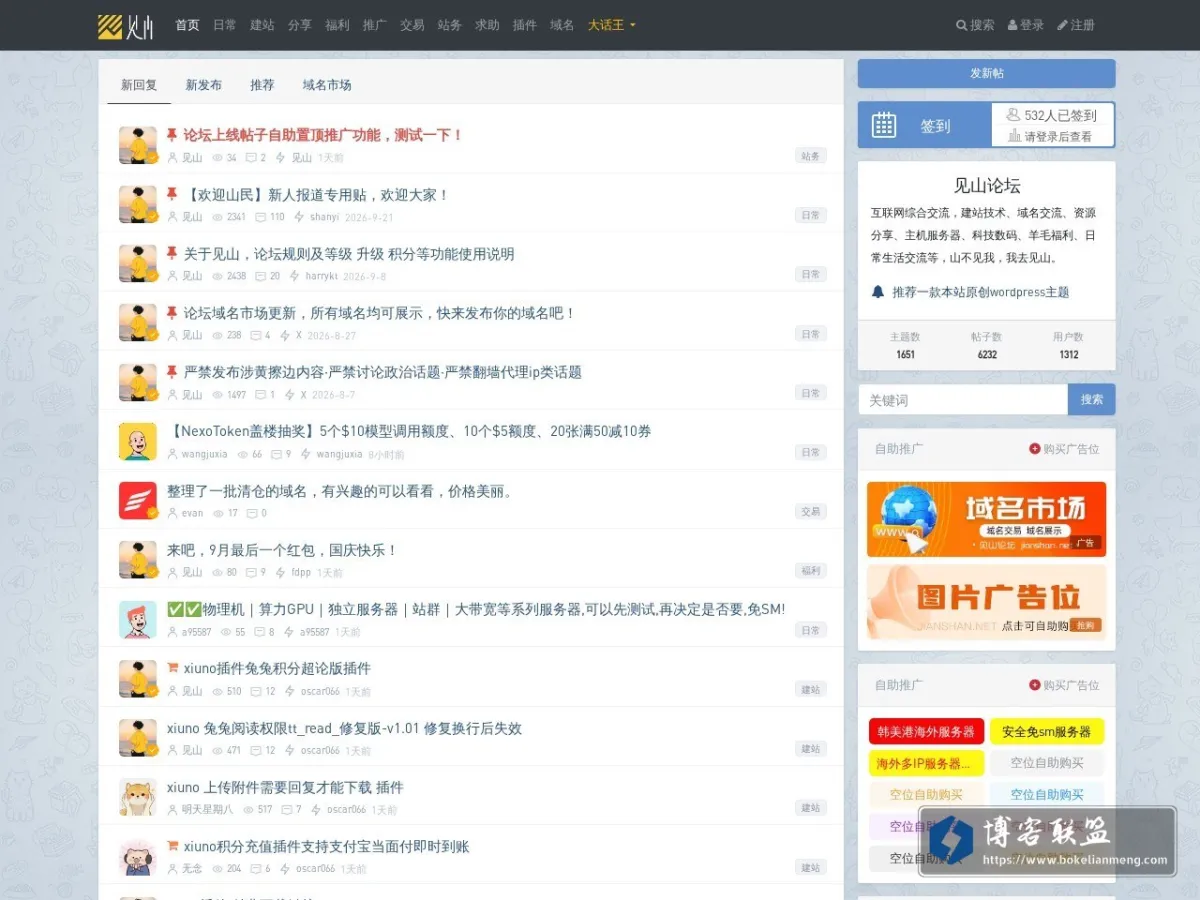Viewport: 1200px width, 900px height.
Task: Go to 首页 in the navigation bar
Action: click(x=187, y=25)
